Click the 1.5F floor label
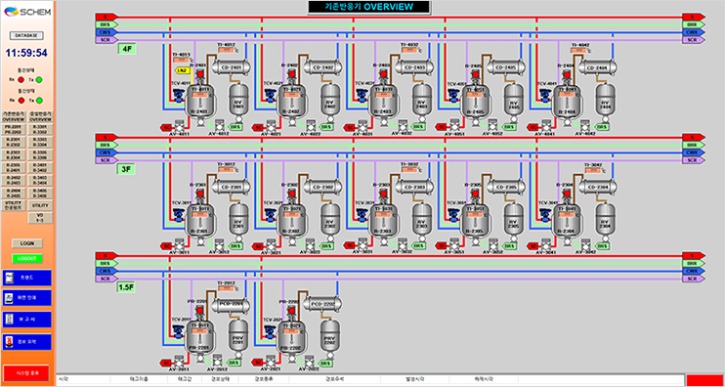This screenshot has height=387, width=725. coord(127,288)
